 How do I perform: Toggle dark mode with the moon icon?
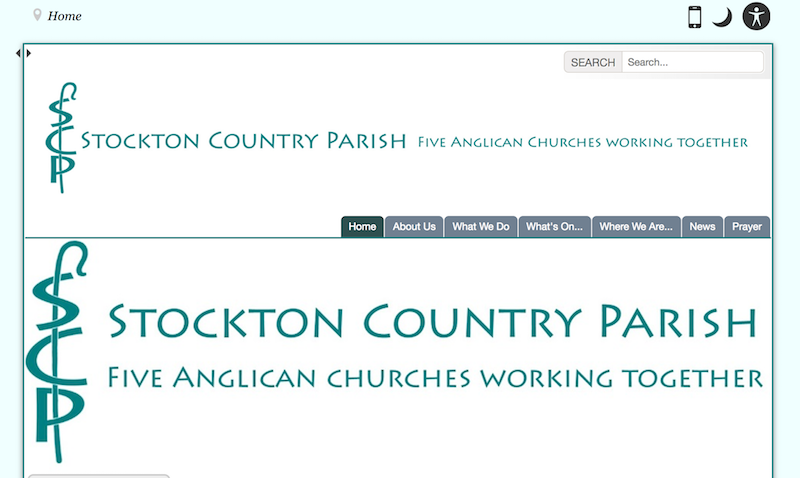point(722,17)
